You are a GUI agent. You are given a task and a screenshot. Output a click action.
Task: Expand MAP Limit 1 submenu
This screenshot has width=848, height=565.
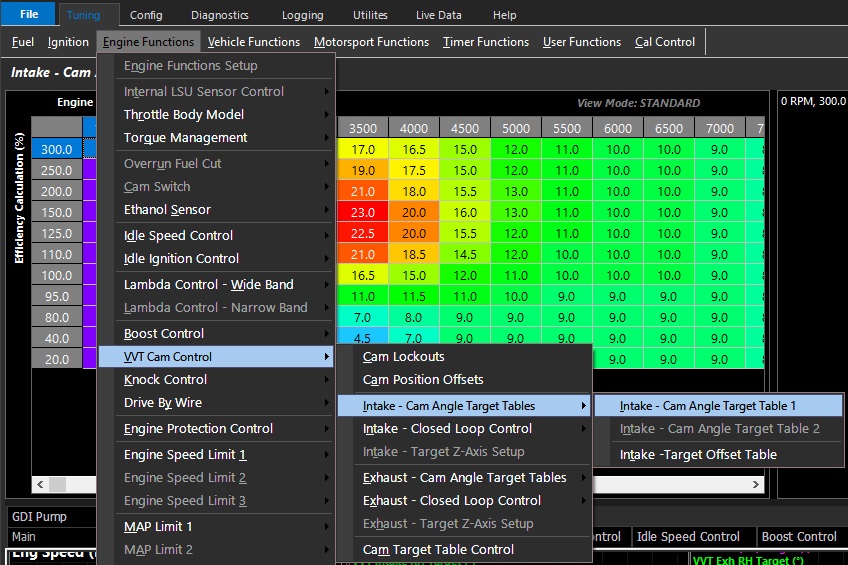point(215,527)
